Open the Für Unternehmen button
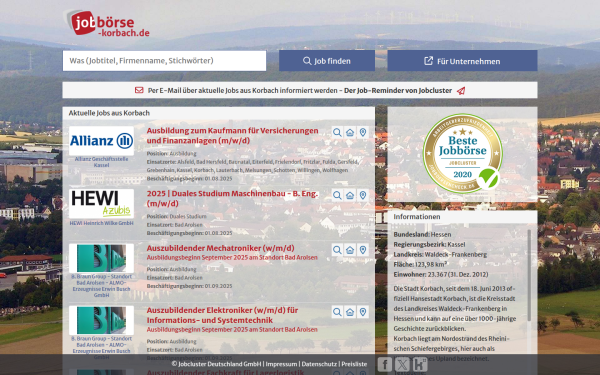 tap(462, 61)
